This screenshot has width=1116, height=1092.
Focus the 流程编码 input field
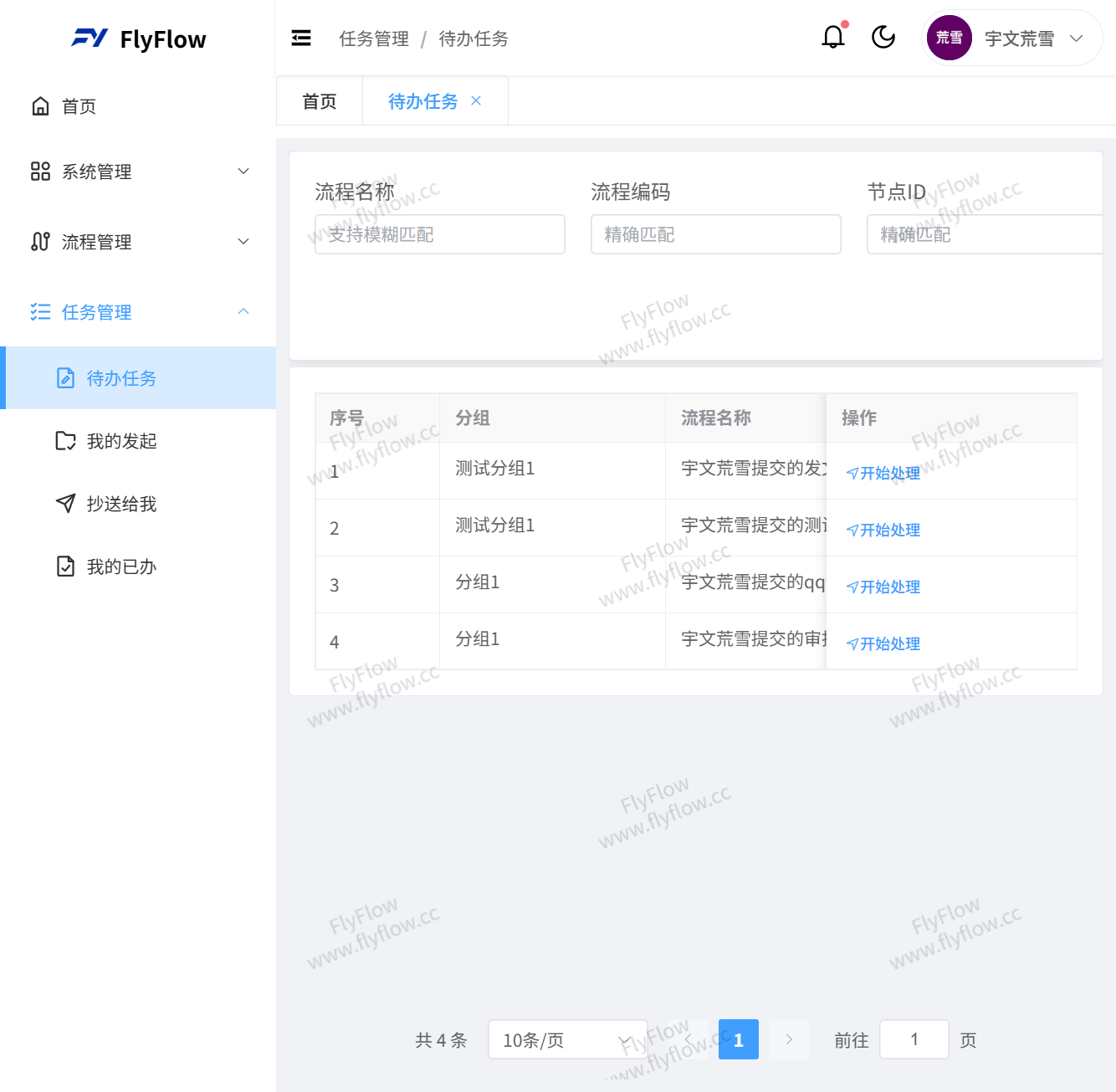pos(716,234)
